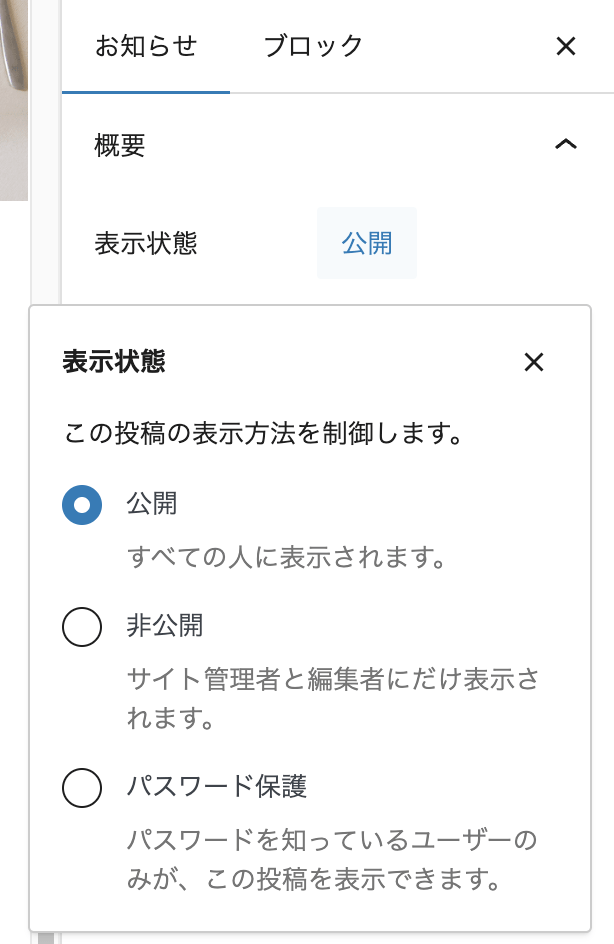Click the blue 公開 visibility button

coord(367,243)
